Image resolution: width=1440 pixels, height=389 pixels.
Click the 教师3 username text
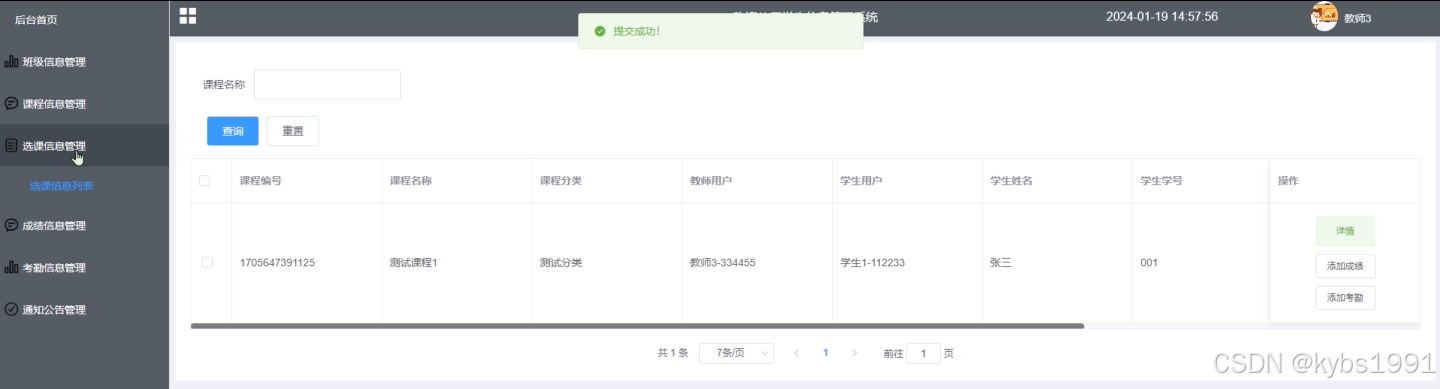tap(1357, 18)
